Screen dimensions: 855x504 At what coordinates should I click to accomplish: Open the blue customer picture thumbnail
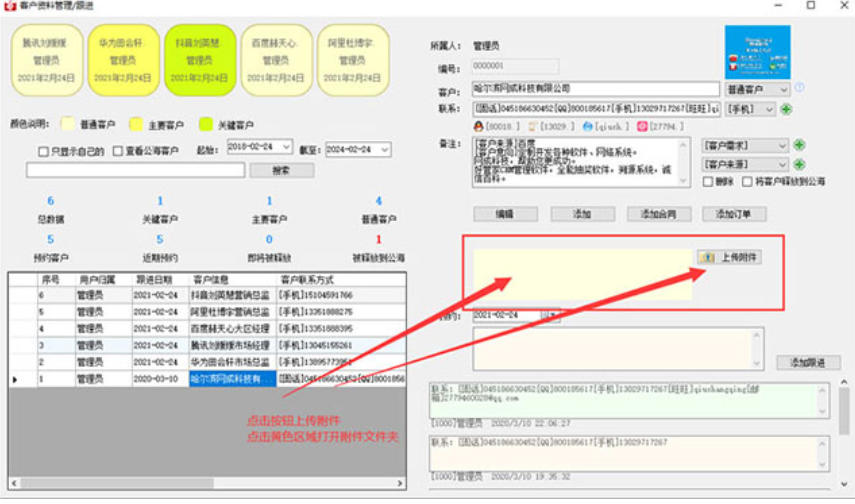(757, 52)
